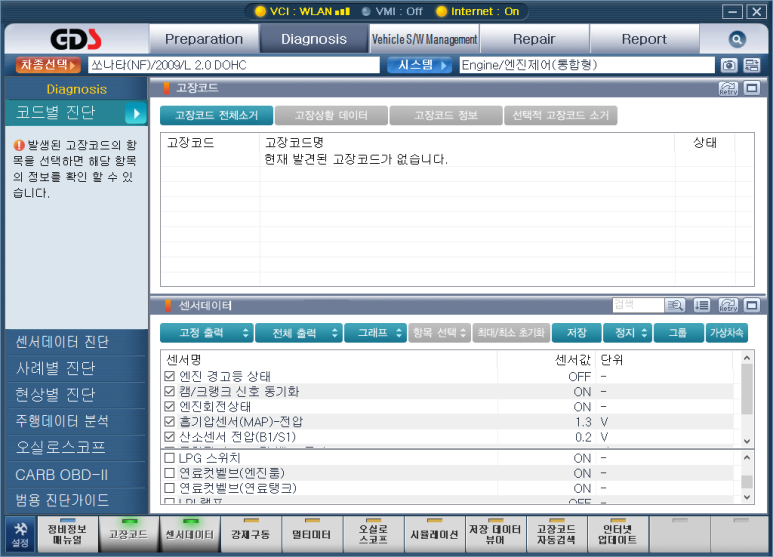
Task: Click Retry icon in 센서데이터 header
Action: pyautogui.click(x=728, y=305)
